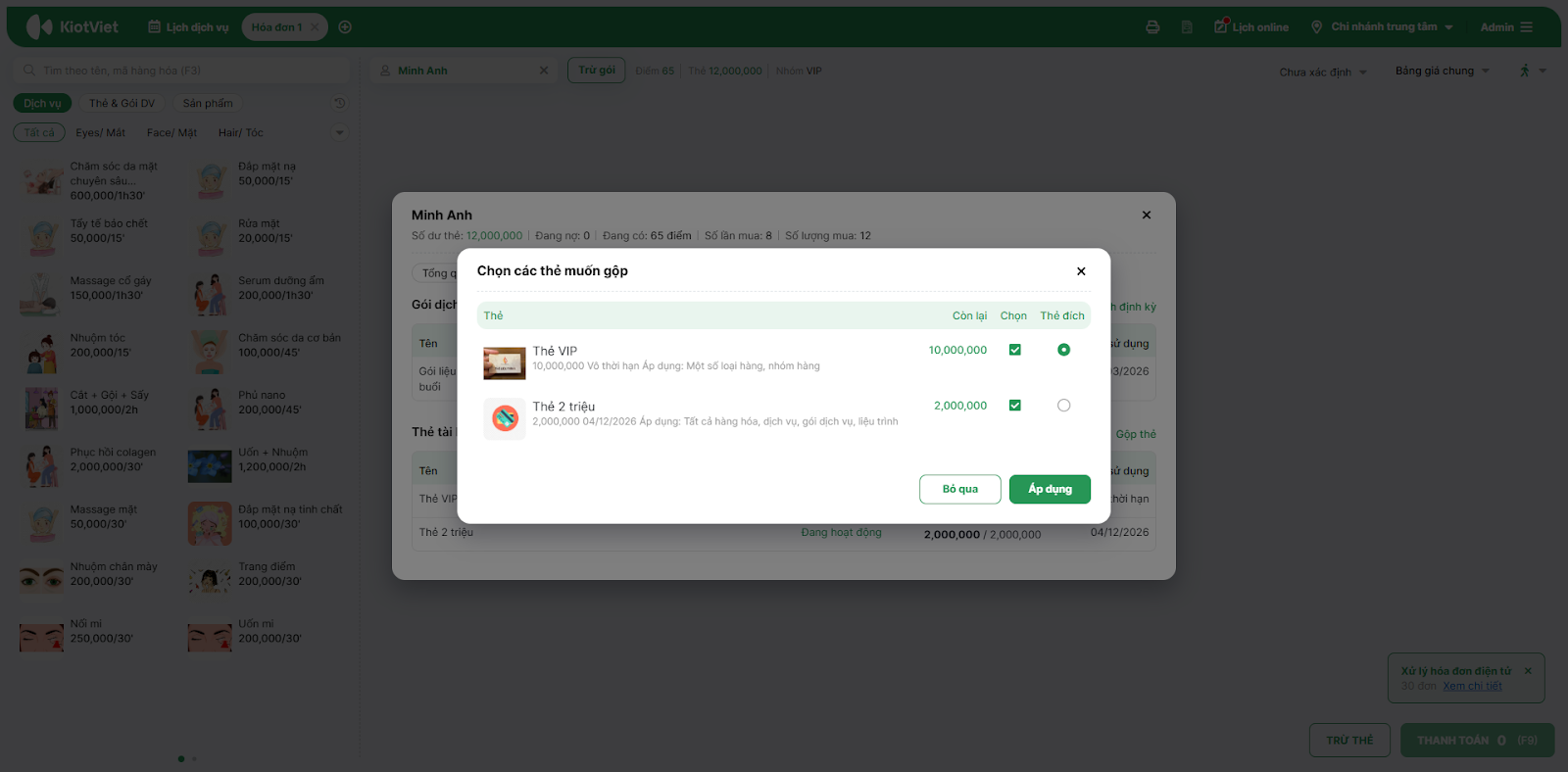Uncheck the Thẻ 2 triệu selection checkbox

pyautogui.click(x=1015, y=406)
